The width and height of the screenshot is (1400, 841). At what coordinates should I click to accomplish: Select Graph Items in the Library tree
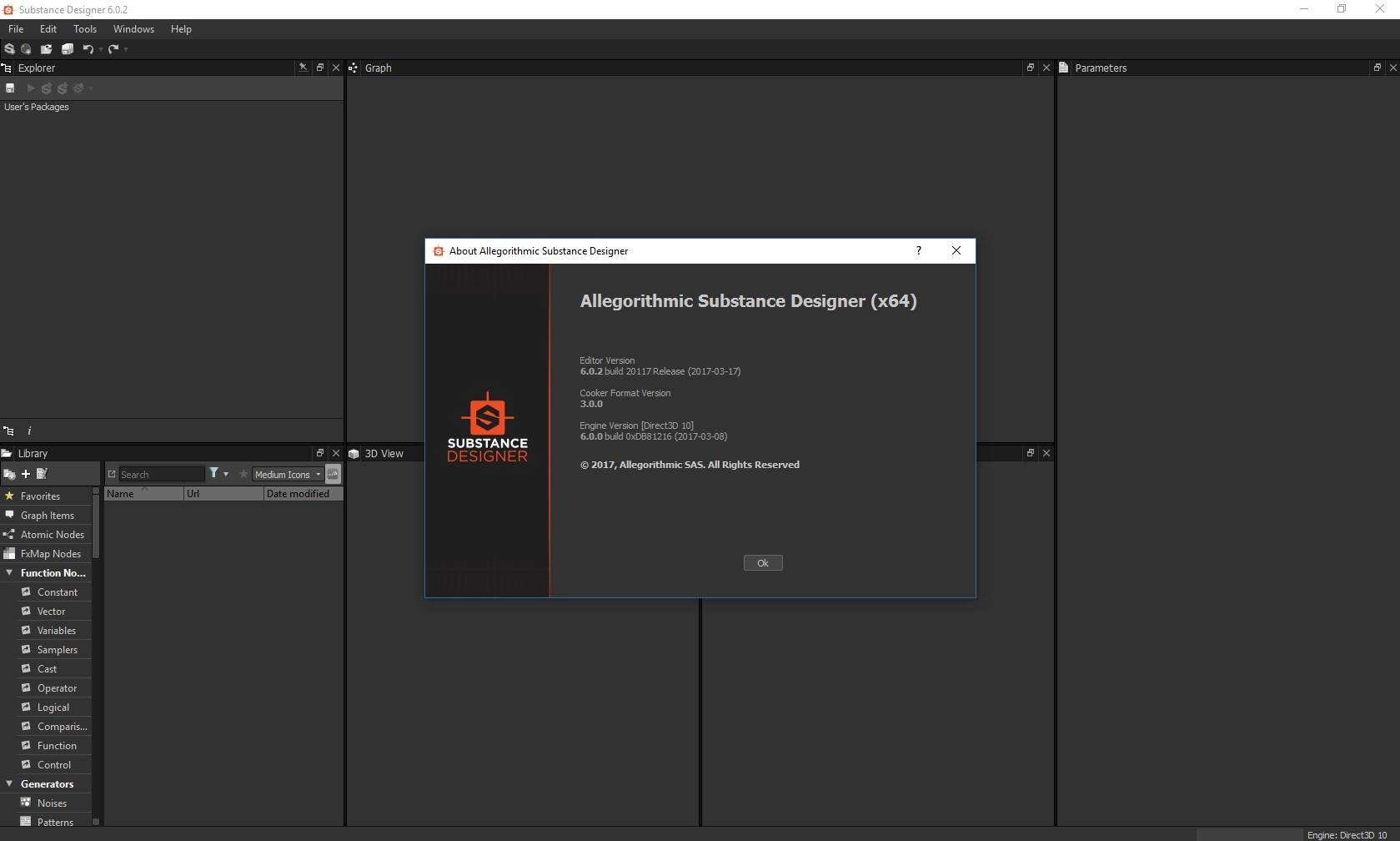48,515
